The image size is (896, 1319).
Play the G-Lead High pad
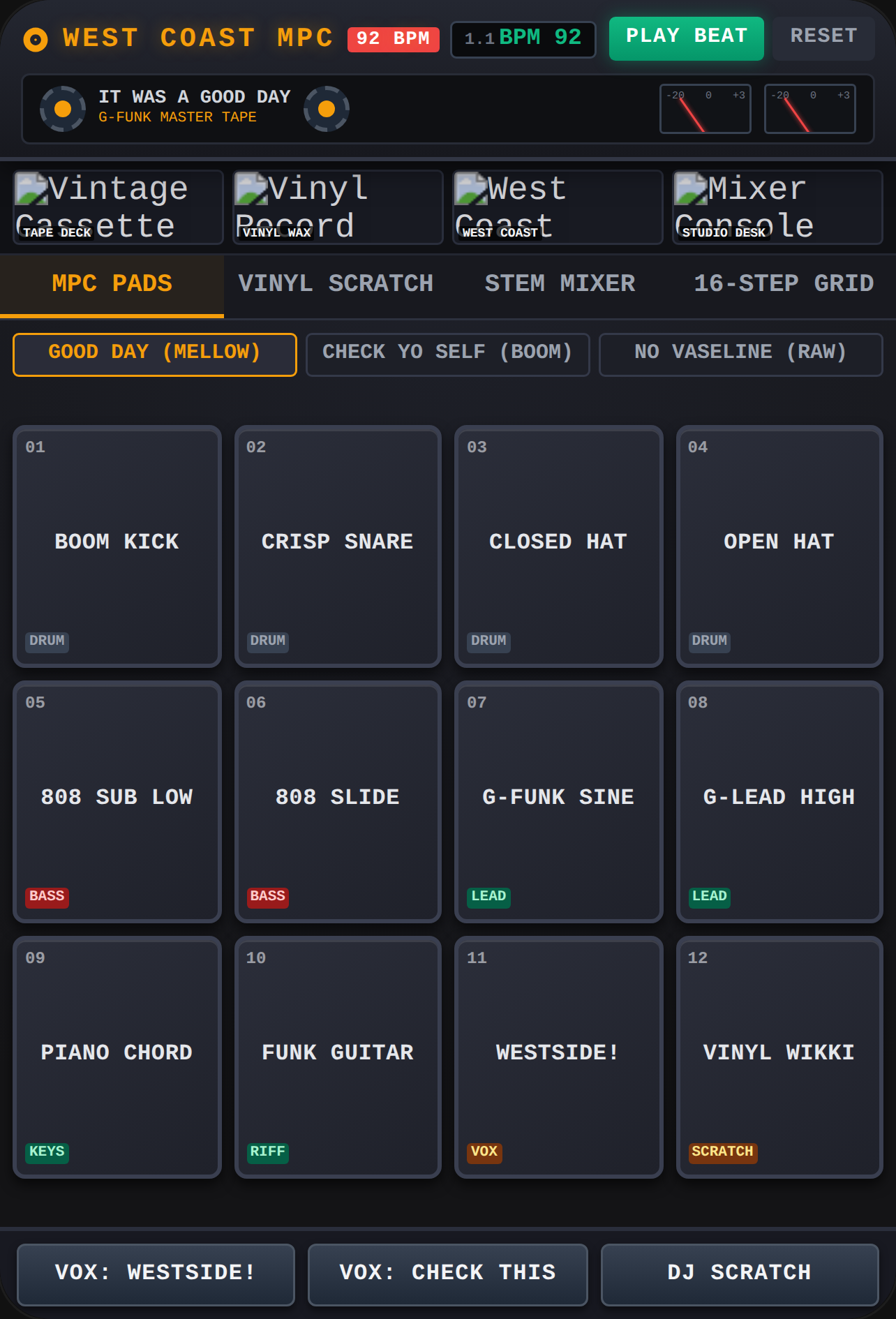[x=779, y=802]
